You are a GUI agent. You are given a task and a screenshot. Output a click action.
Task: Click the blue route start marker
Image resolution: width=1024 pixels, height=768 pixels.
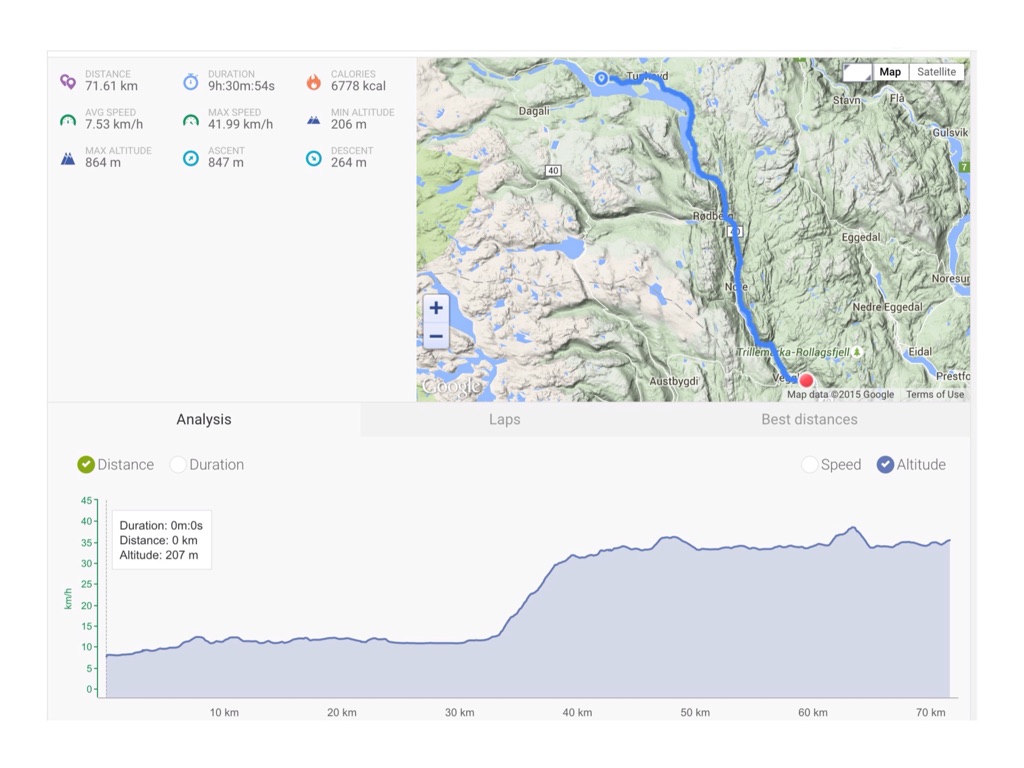click(x=602, y=77)
